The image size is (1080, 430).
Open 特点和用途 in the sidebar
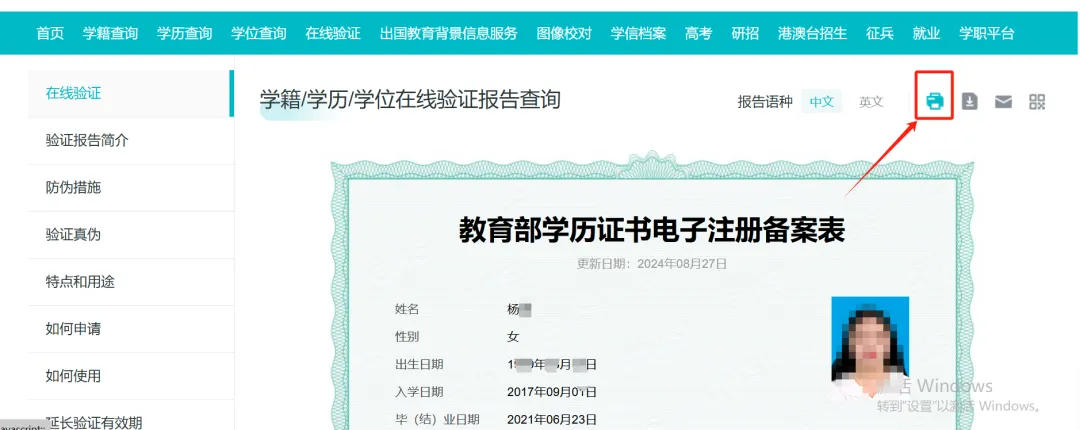(131, 282)
